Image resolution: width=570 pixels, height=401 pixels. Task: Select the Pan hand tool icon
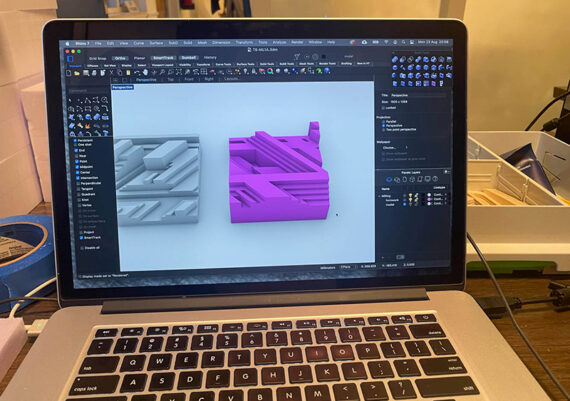coord(146,73)
